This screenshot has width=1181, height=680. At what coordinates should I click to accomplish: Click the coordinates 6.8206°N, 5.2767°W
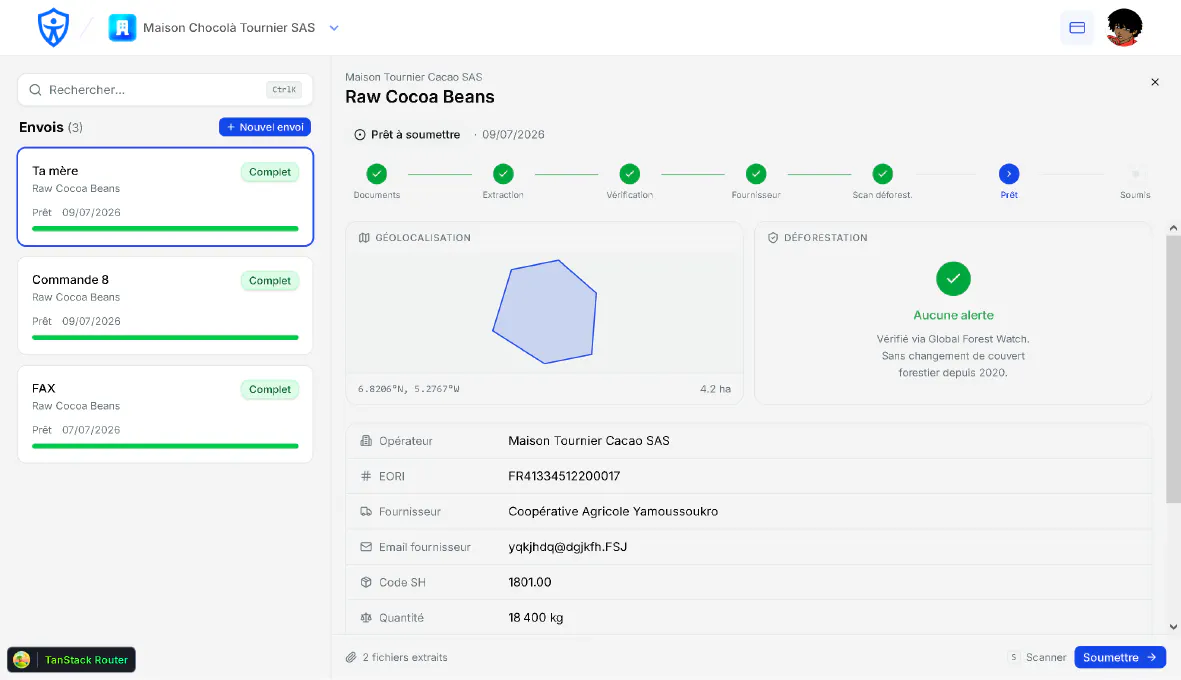click(408, 389)
